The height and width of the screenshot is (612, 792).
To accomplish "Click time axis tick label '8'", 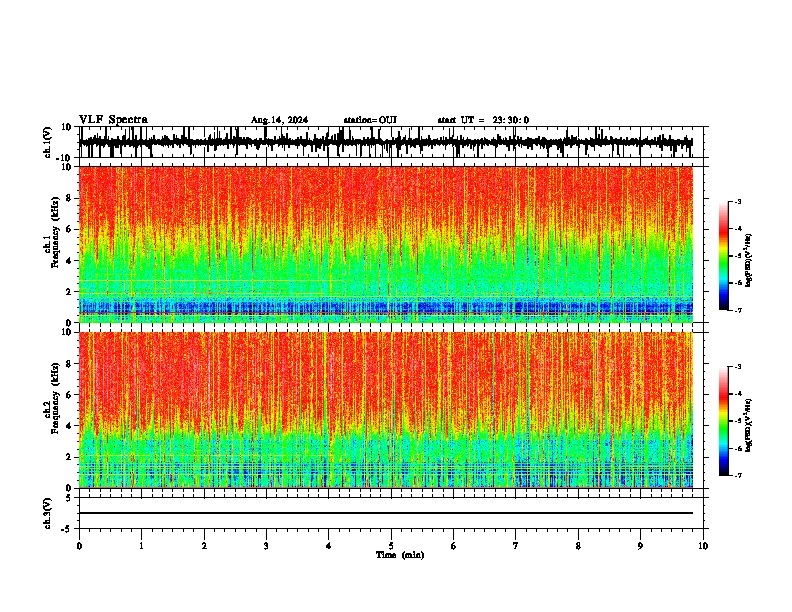I will [x=578, y=546].
